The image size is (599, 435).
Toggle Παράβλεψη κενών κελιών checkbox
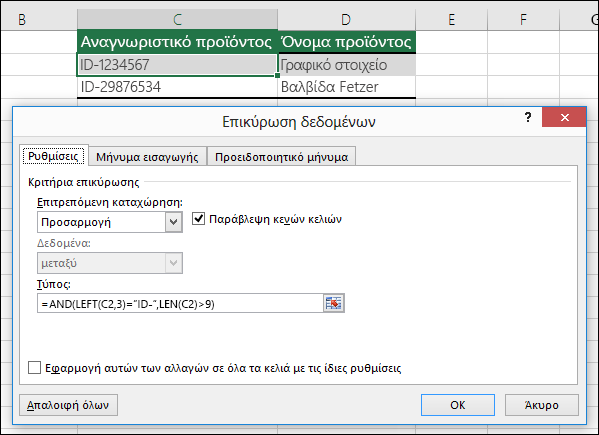click(199, 219)
